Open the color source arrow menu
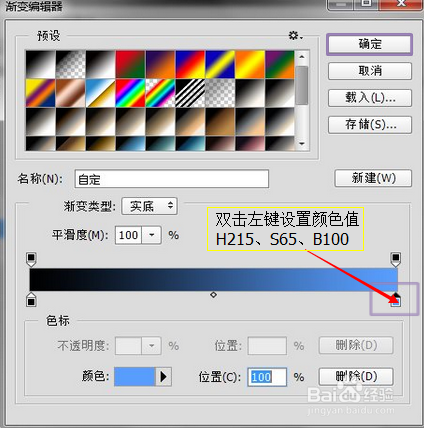 coord(163,377)
